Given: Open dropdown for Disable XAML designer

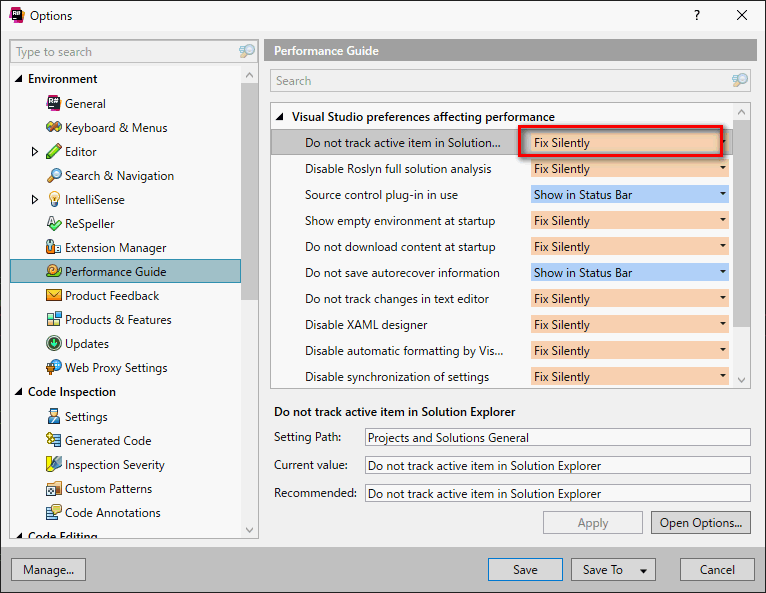Looking at the screenshot, I should tap(723, 324).
